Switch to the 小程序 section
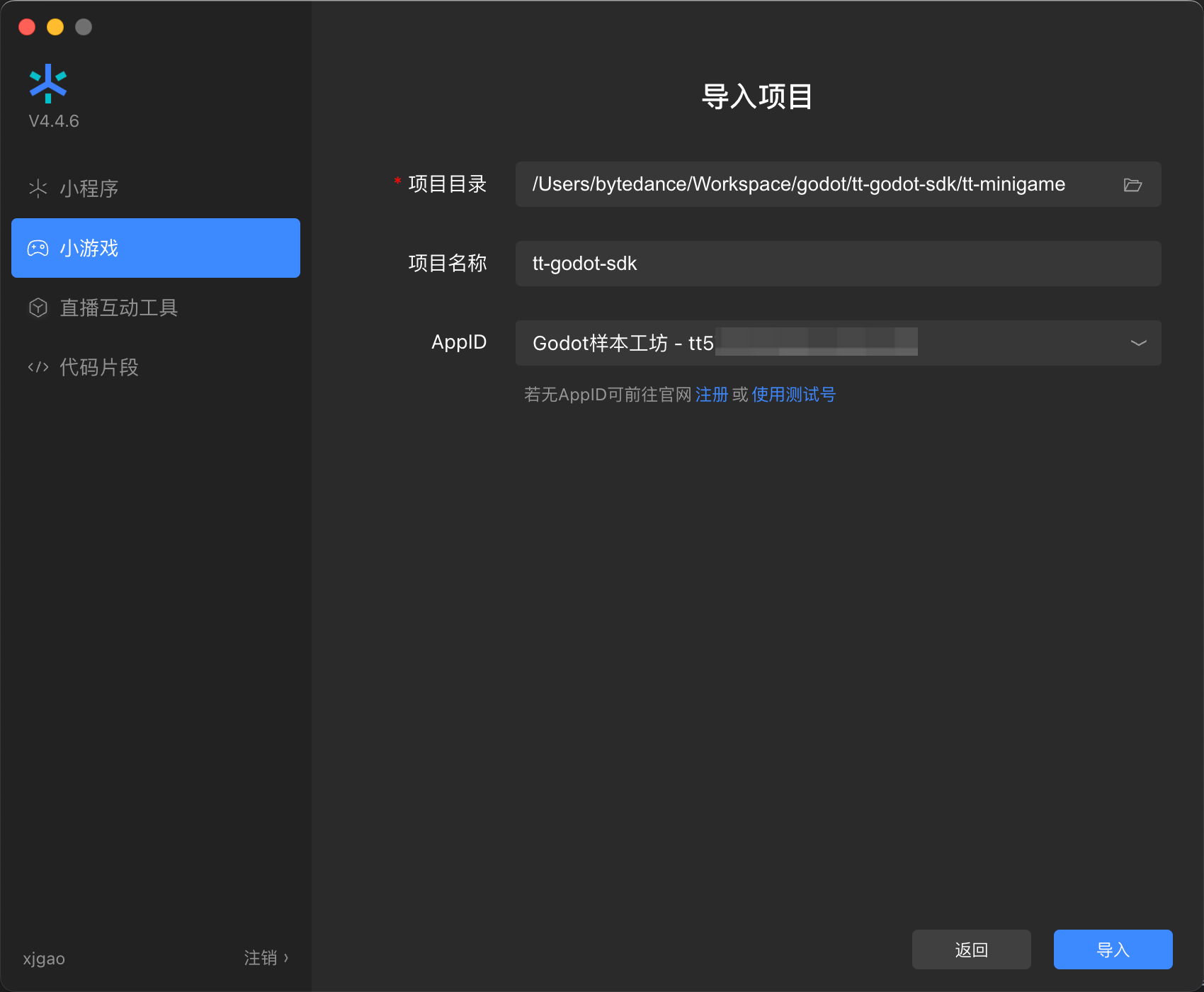The image size is (1204, 992). tap(89, 188)
